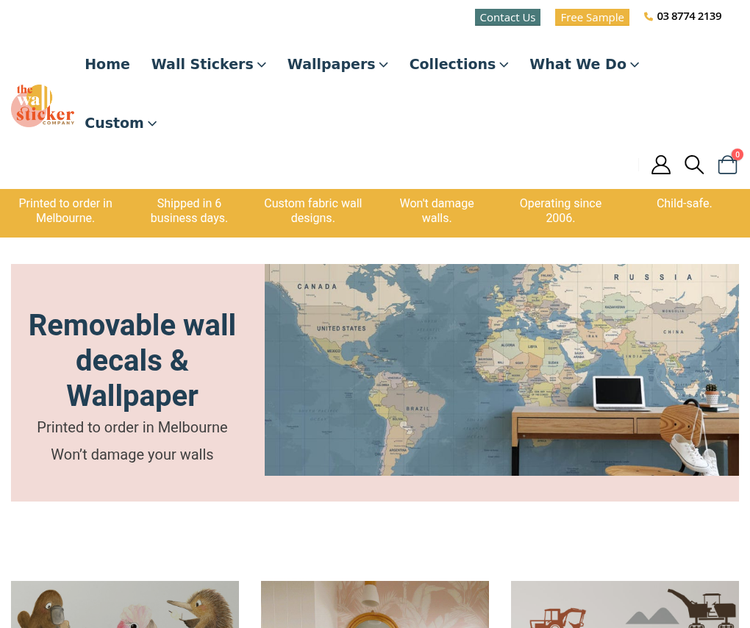Expand the Wallpapers dropdown chevron
The height and width of the screenshot is (628, 750).
tap(384, 65)
